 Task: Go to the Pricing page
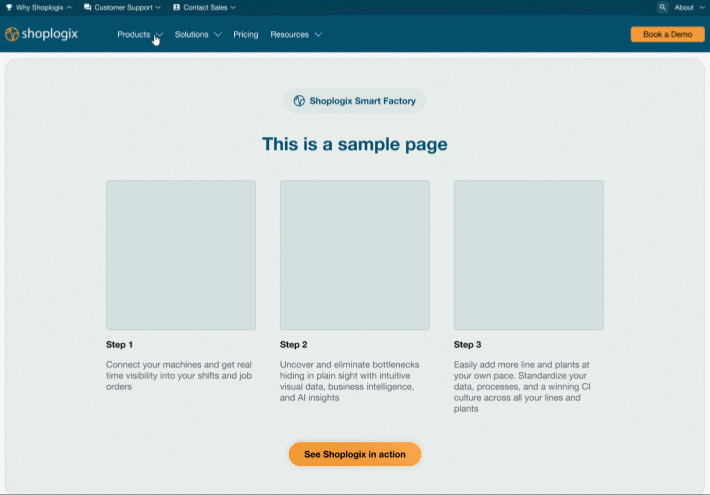pyautogui.click(x=246, y=34)
